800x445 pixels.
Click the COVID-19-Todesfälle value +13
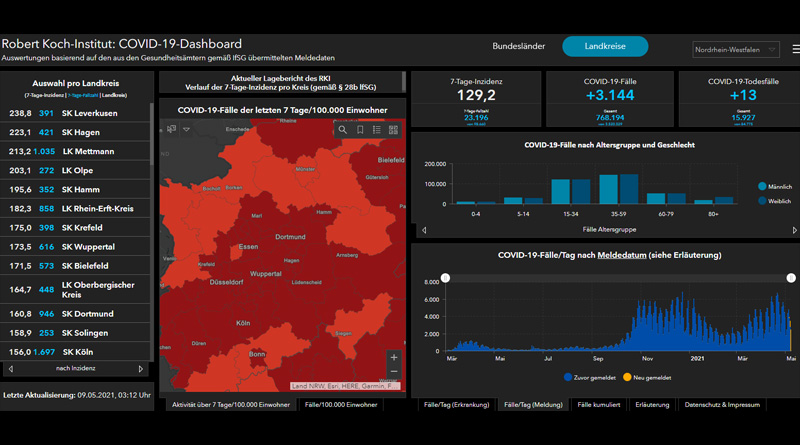[x=743, y=95]
